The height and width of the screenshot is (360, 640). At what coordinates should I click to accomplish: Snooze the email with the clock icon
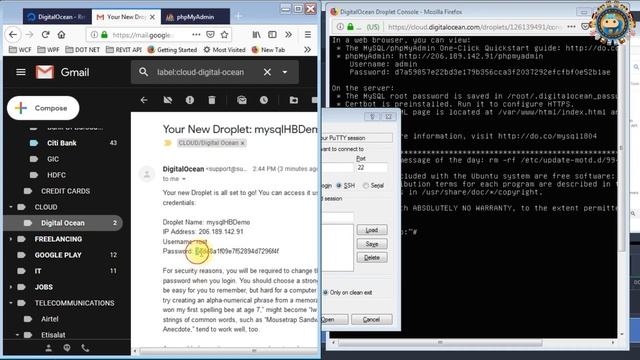coord(264,100)
